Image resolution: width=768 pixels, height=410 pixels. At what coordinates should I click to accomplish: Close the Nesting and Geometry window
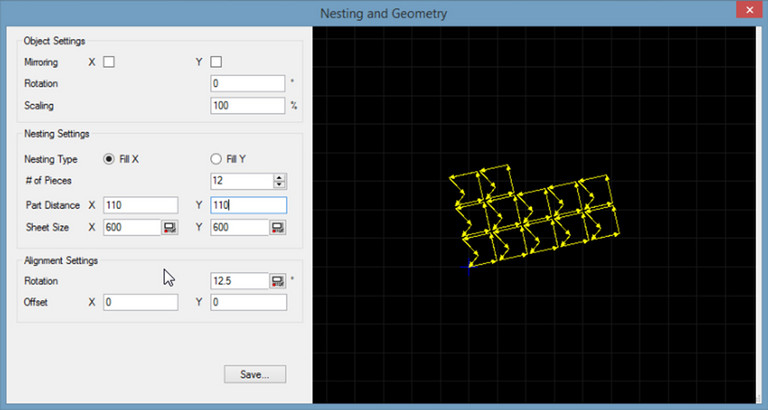tap(749, 10)
